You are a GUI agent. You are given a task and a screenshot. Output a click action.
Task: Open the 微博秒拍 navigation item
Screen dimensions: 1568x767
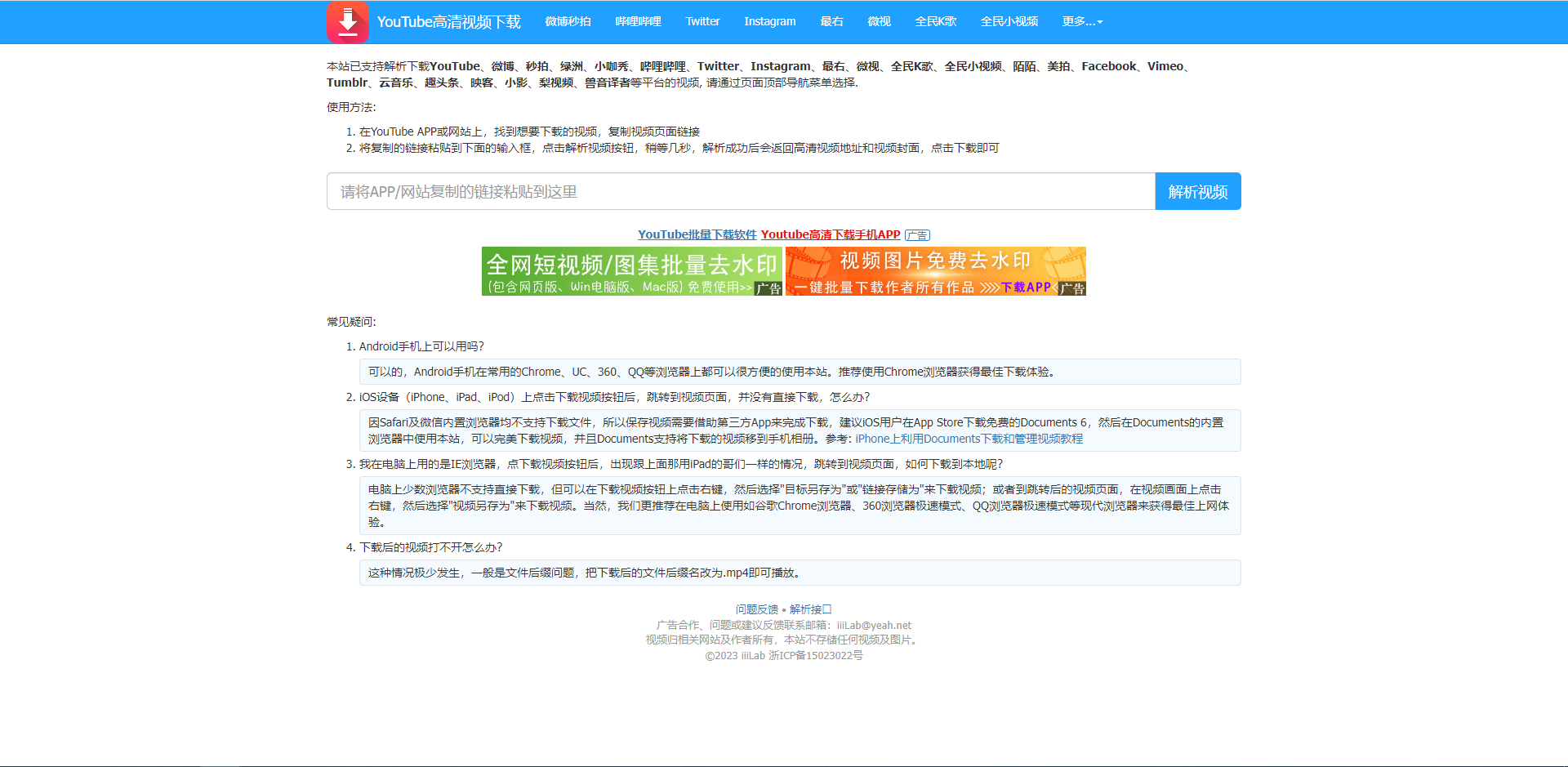click(x=568, y=21)
